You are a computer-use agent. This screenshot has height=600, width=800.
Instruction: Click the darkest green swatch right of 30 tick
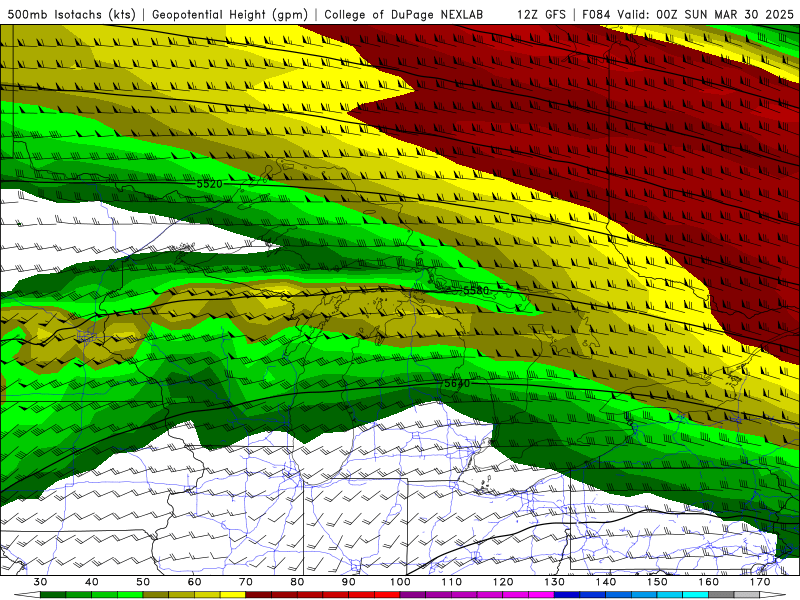pyautogui.click(x=53, y=595)
